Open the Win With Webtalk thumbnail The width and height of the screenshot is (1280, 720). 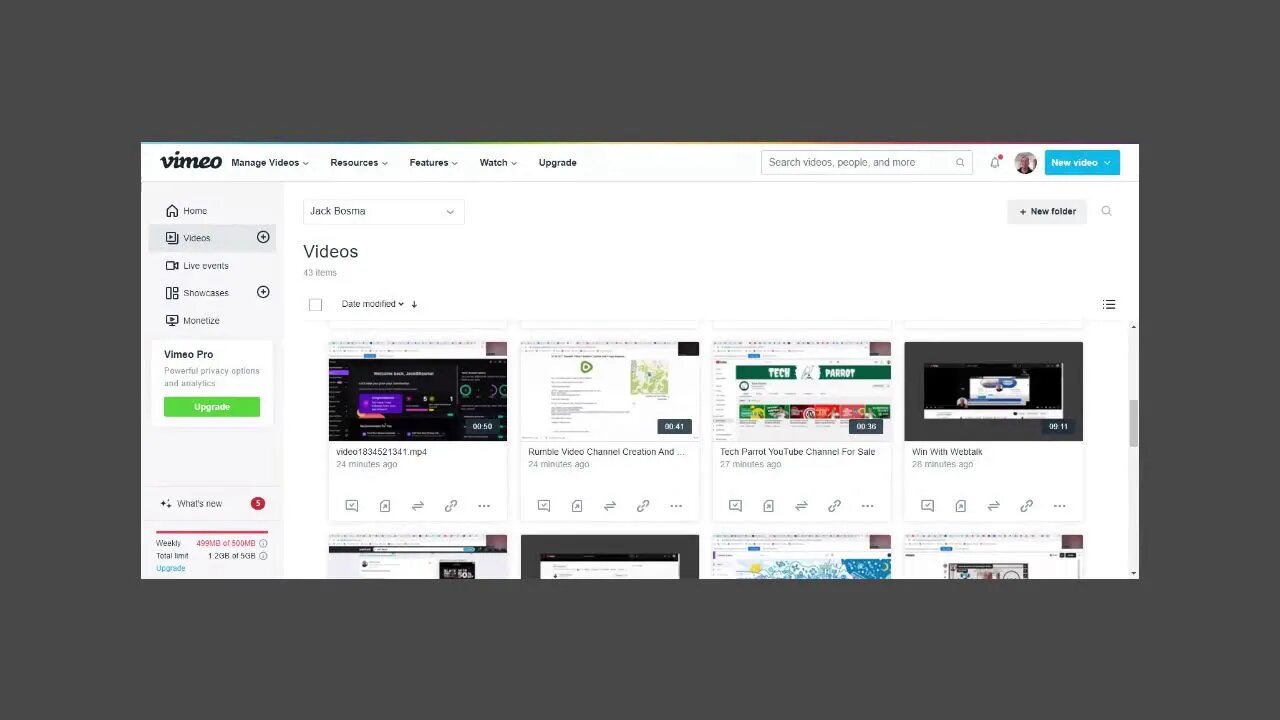(994, 391)
